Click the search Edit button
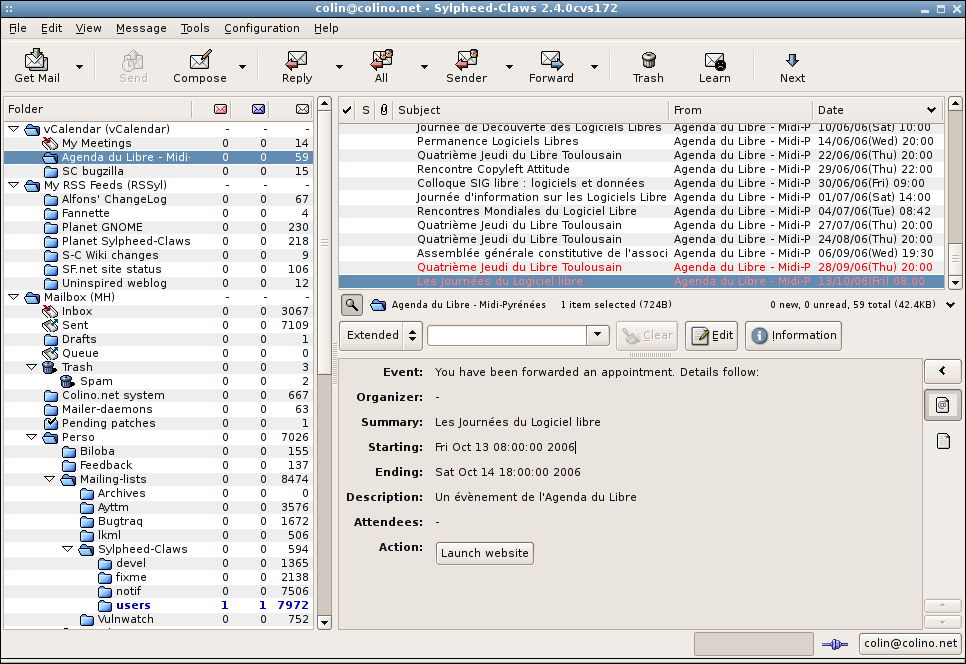This screenshot has height=664, width=966. [712, 336]
